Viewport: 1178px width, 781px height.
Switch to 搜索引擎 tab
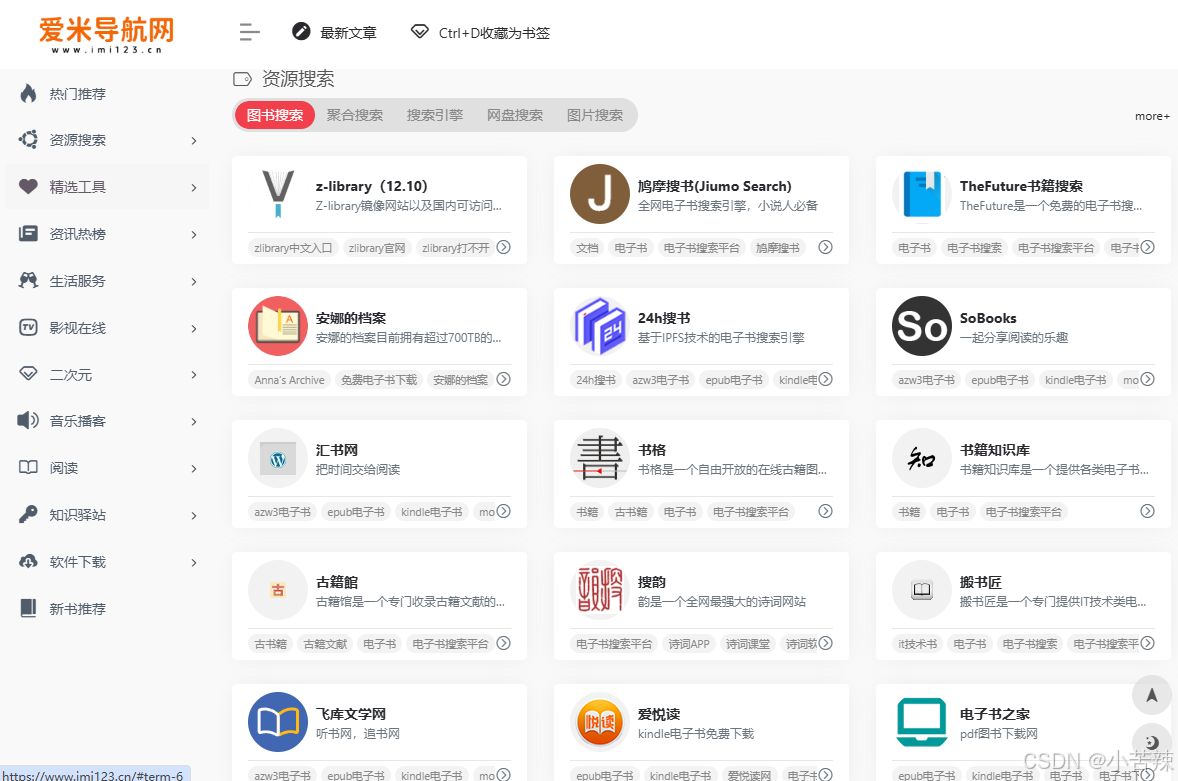(435, 115)
